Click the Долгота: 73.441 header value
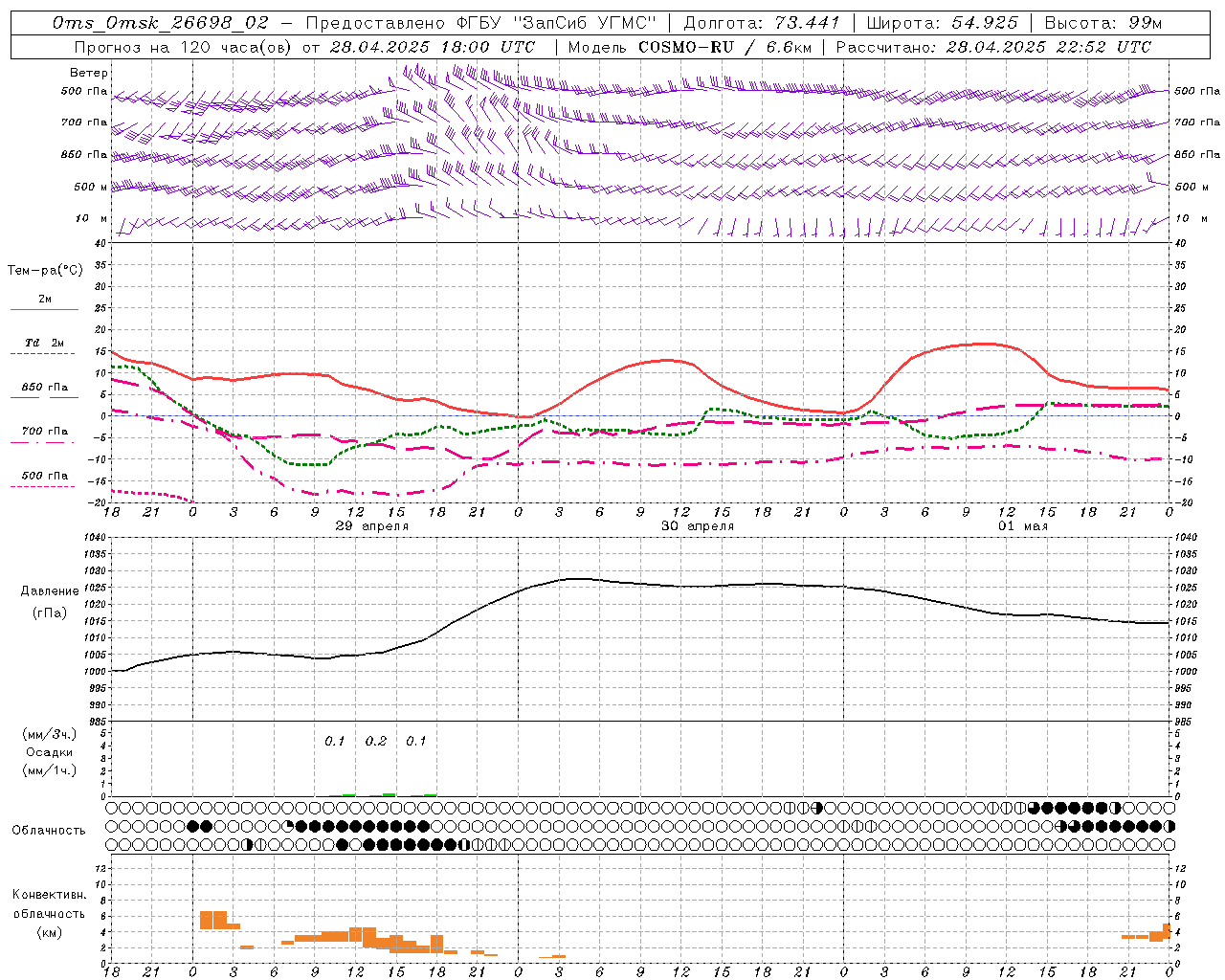 pos(762,23)
